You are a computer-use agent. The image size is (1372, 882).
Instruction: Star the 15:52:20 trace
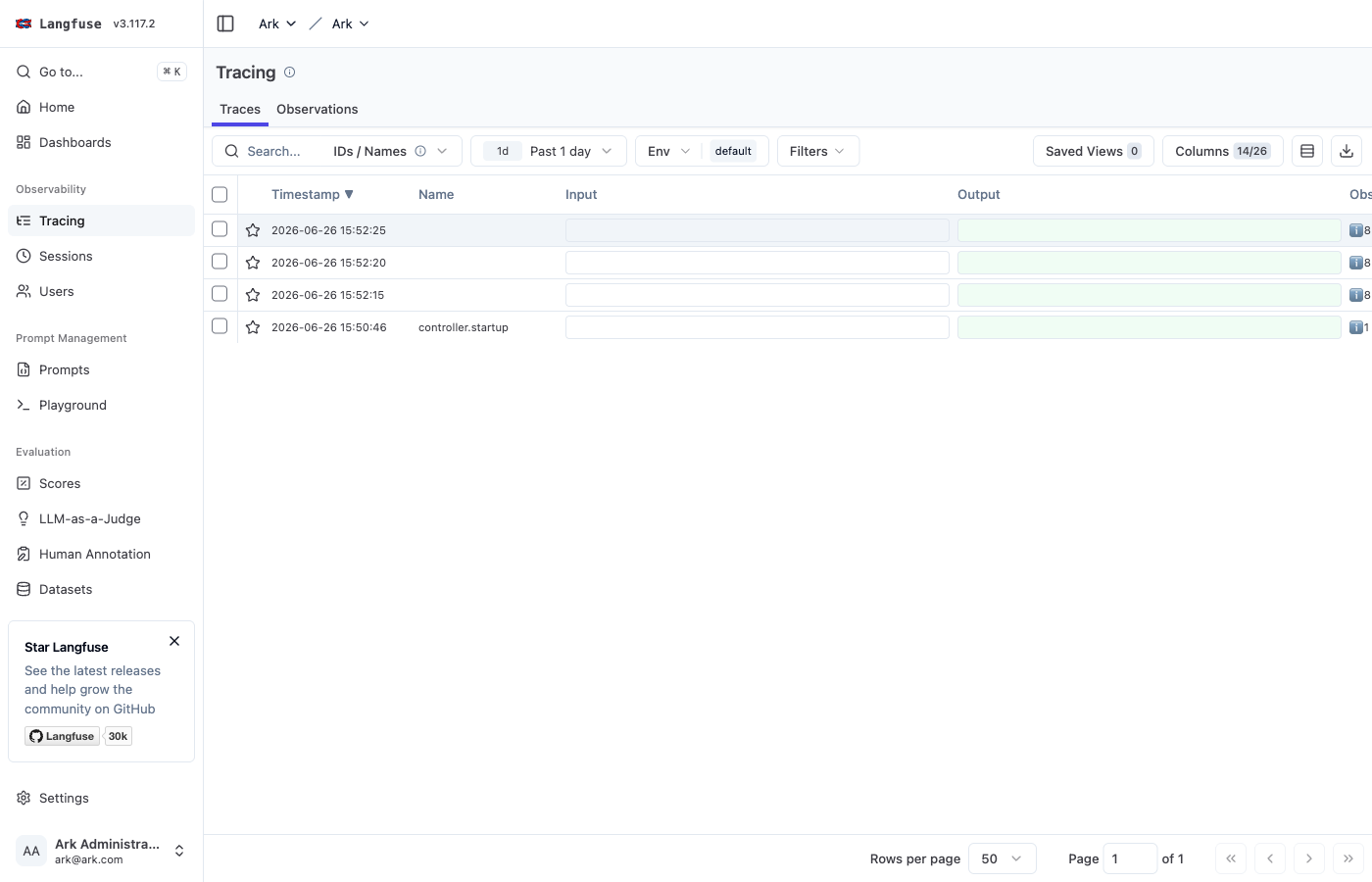tap(253, 263)
